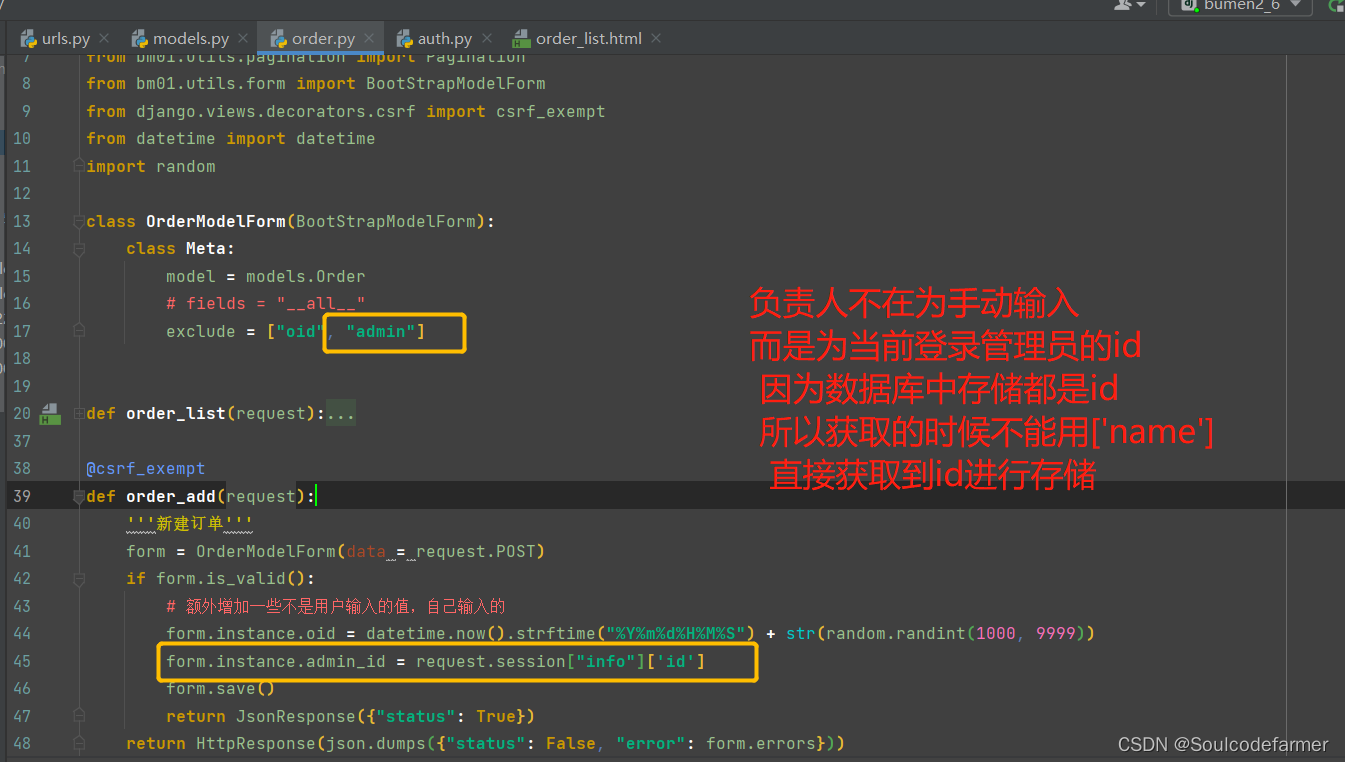The width and height of the screenshot is (1345, 762).
Task: Click line number 17 in the gutter
Action: coord(22,331)
